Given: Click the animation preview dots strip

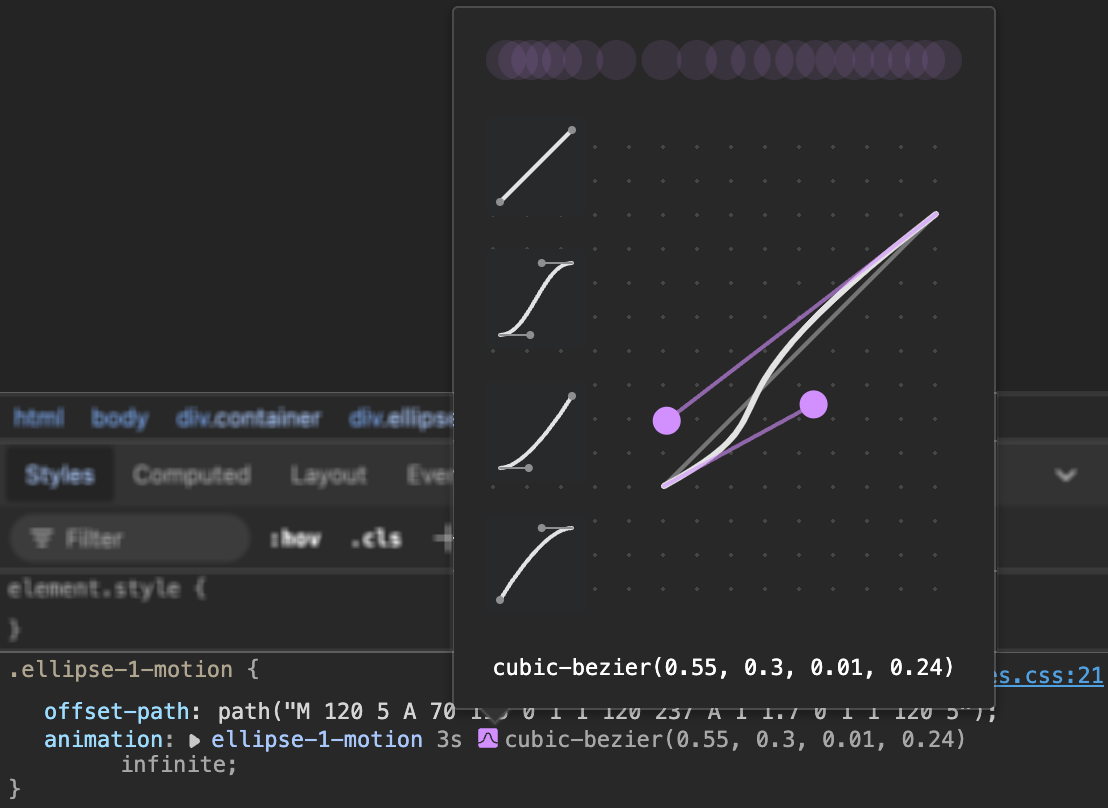Looking at the screenshot, I should (724, 60).
